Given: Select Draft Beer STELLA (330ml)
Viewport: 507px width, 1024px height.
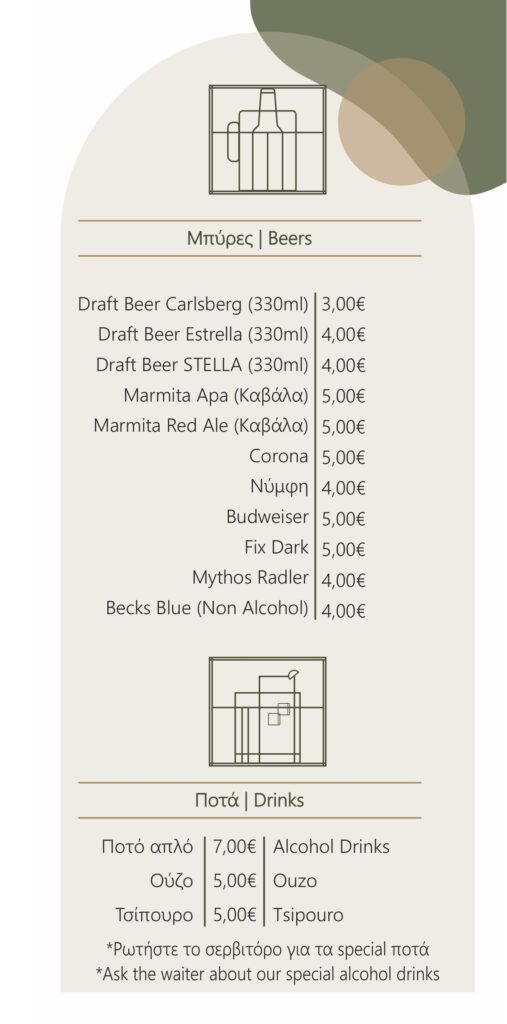Looking at the screenshot, I should (202, 365).
